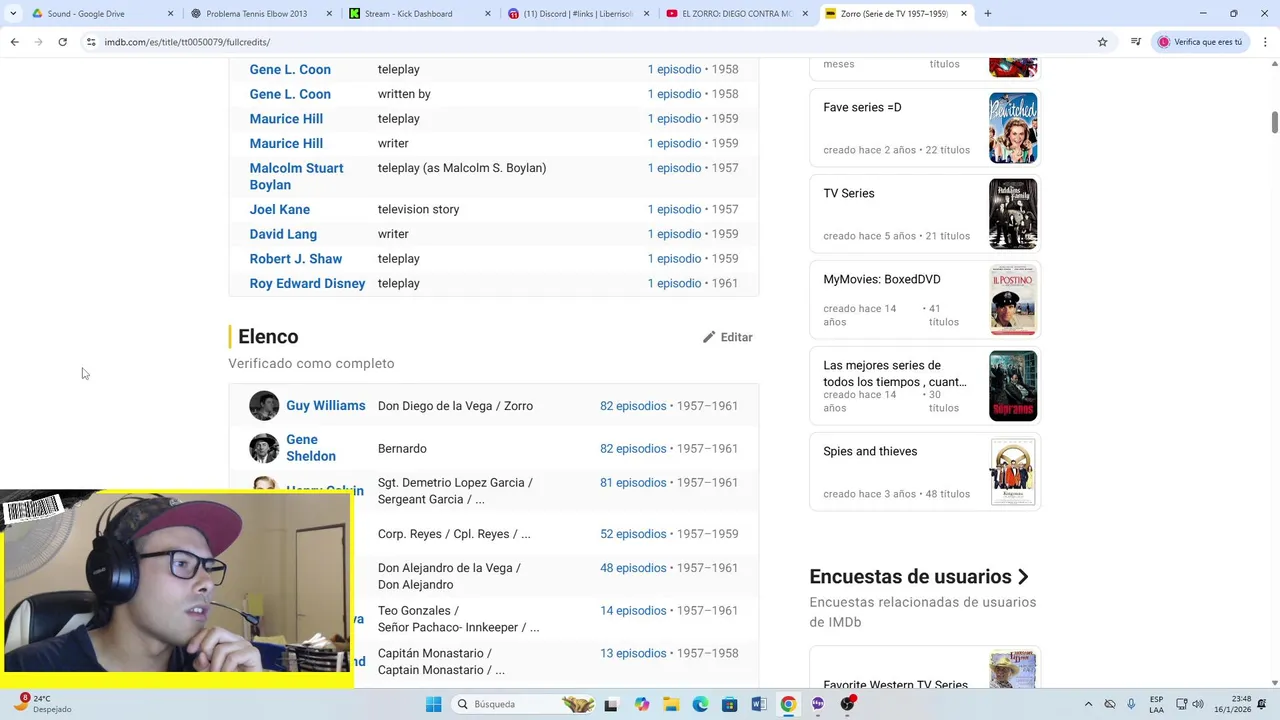Open Guy Williams cast link
This screenshot has width=1280, height=720.
(326, 405)
